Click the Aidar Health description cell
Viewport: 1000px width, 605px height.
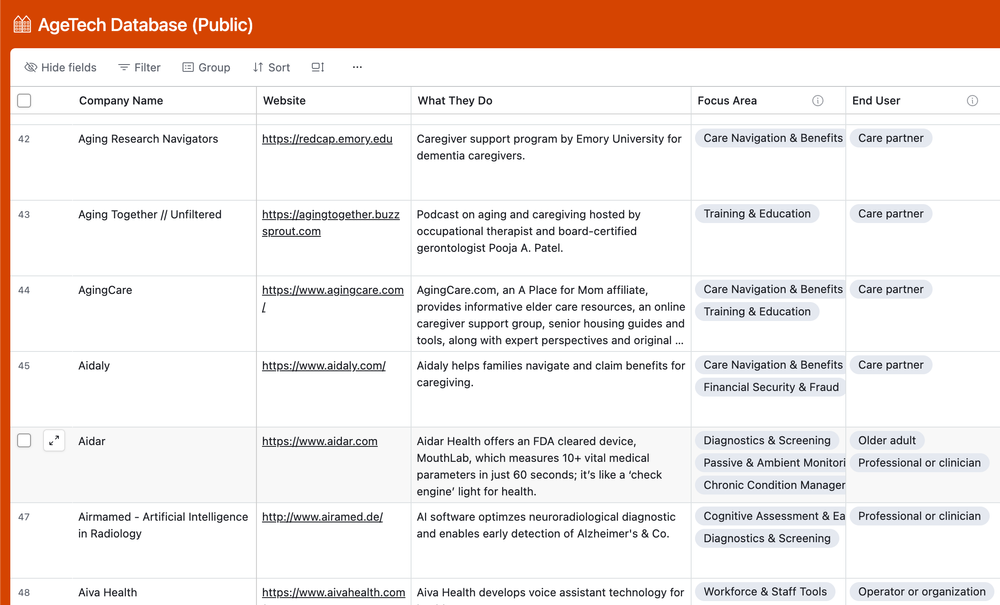pyautogui.click(x=551, y=466)
